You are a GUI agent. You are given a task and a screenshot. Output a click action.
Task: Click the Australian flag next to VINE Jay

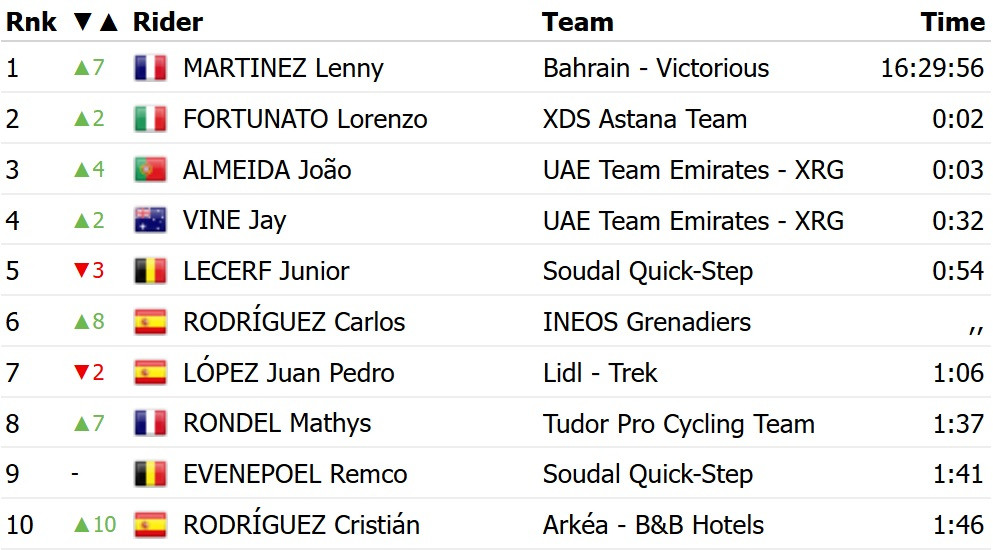[150, 221]
